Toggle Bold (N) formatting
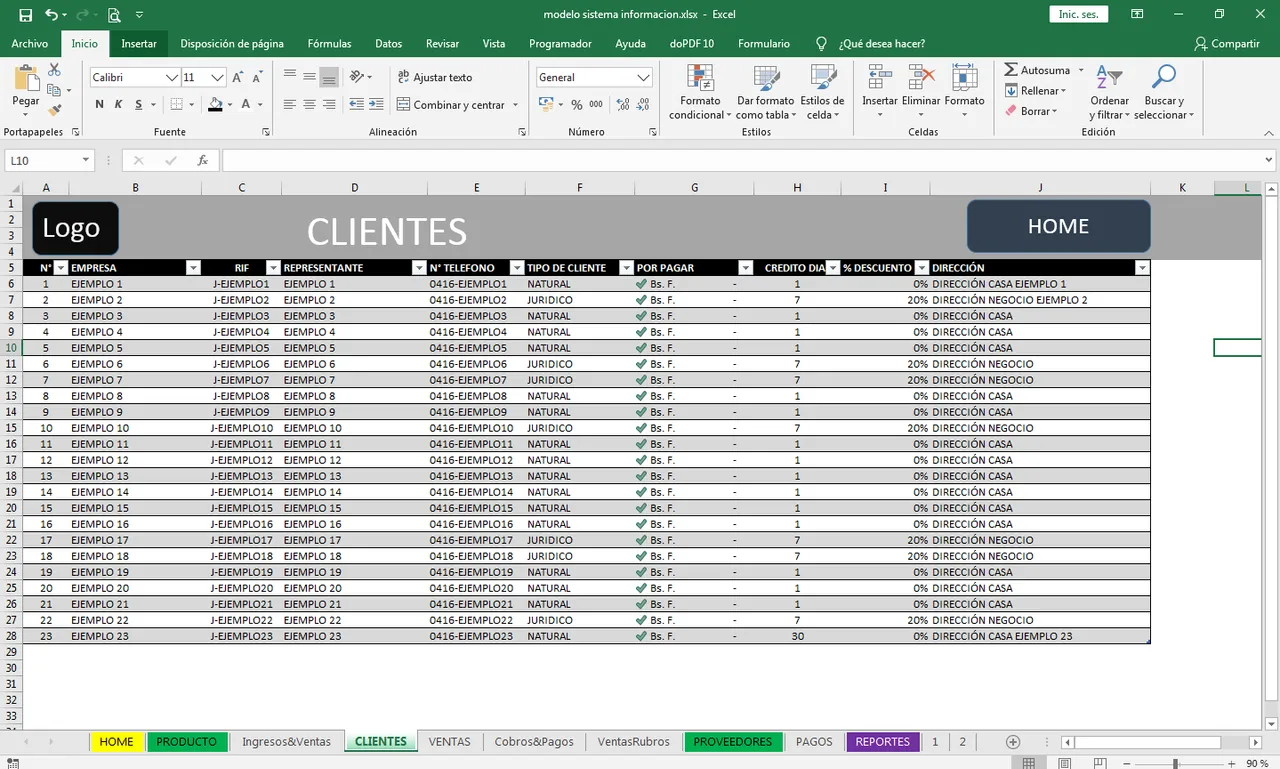Screen dimensions: 1280x769 pos(100,104)
